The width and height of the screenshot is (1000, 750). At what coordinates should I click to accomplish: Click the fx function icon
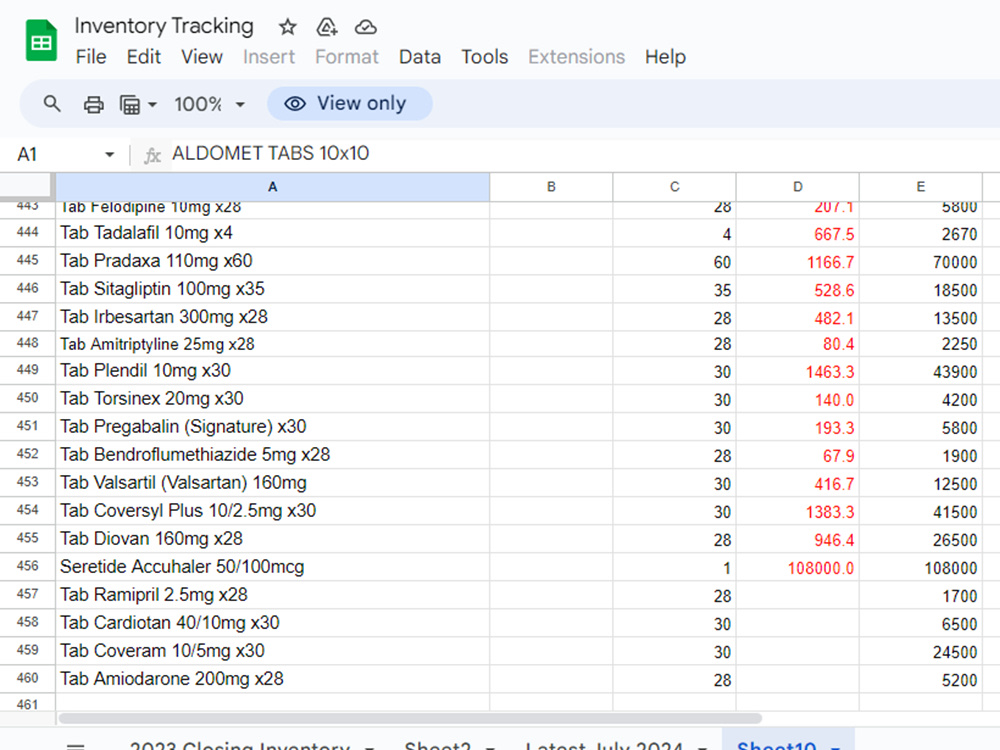[152, 155]
